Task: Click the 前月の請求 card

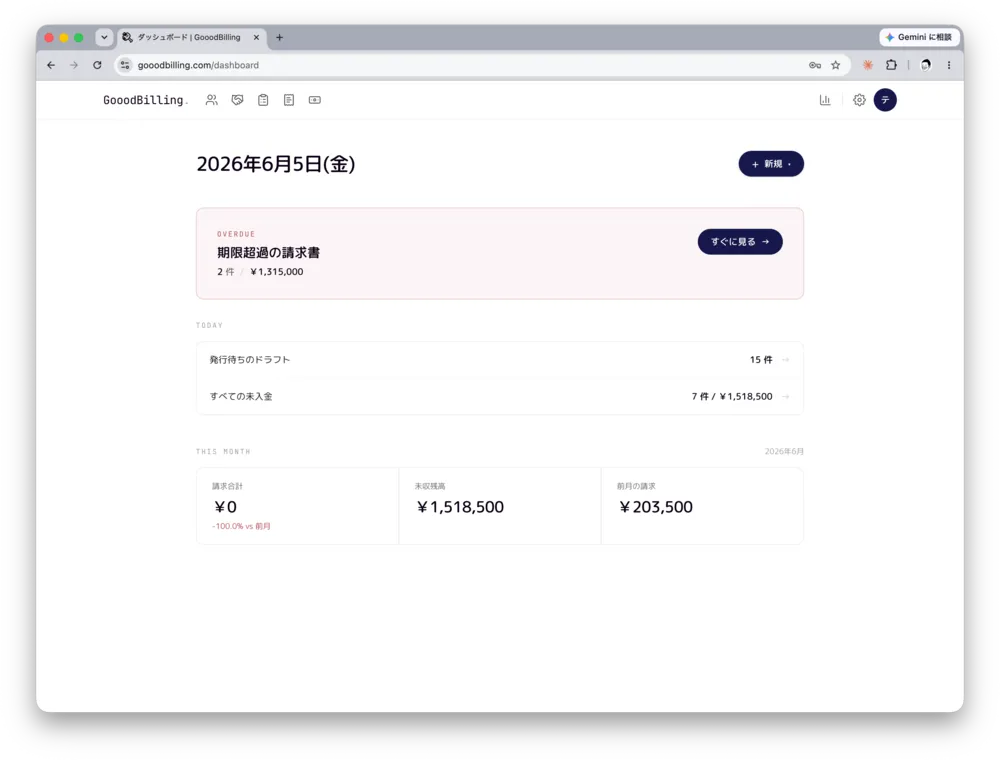Action: point(702,506)
